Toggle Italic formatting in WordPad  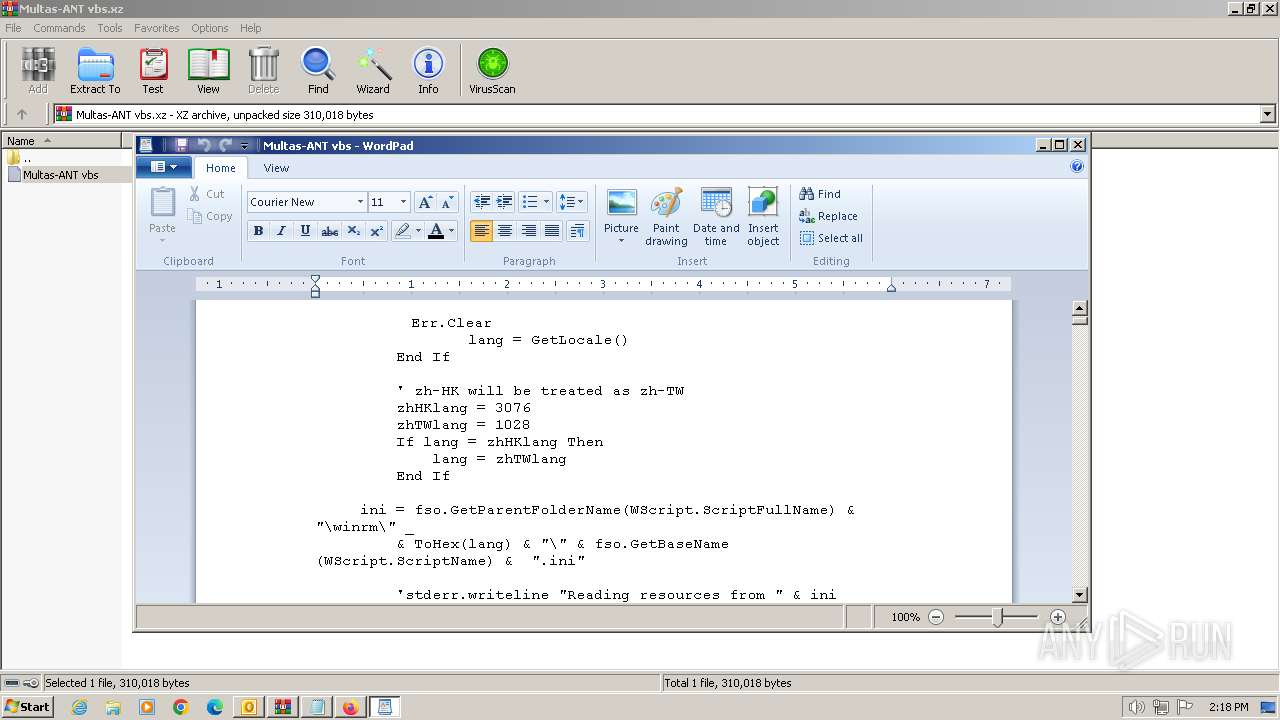281,231
